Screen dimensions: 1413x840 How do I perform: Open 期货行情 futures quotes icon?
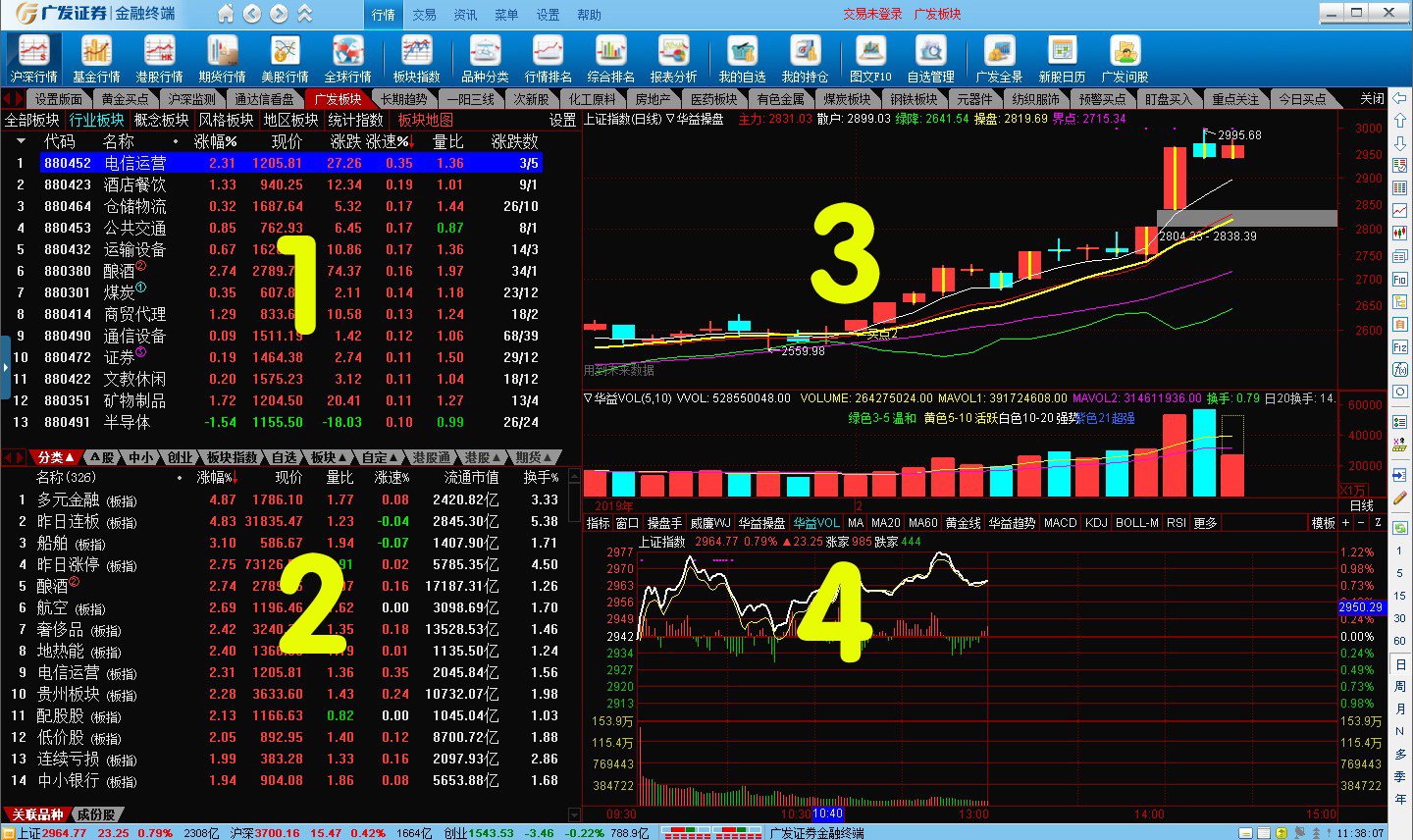click(222, 59)
